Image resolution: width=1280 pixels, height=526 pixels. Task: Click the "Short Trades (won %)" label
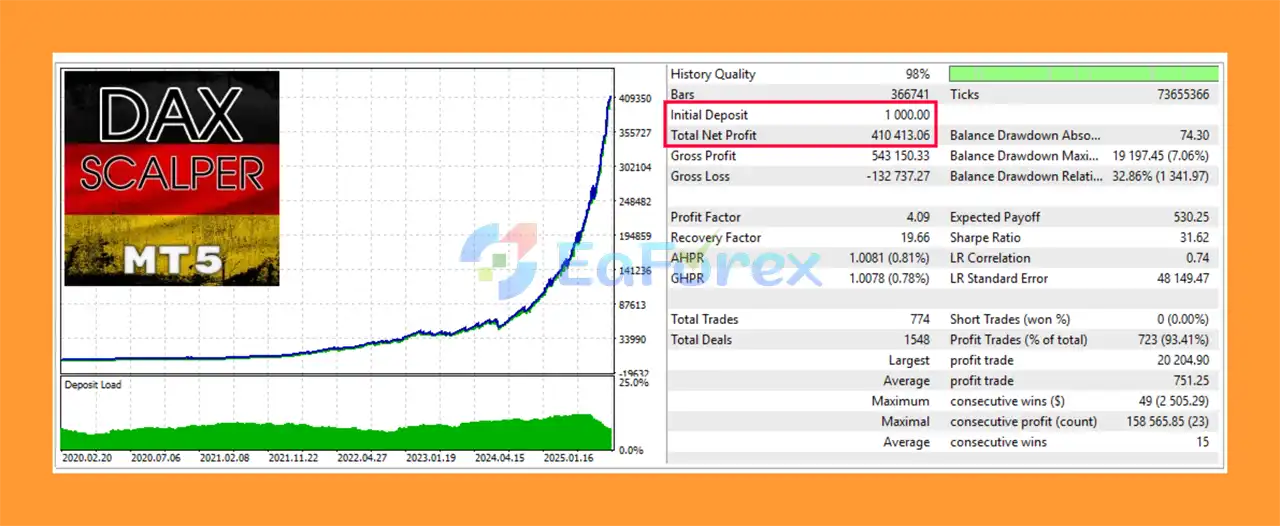[x=1010, y=319]
